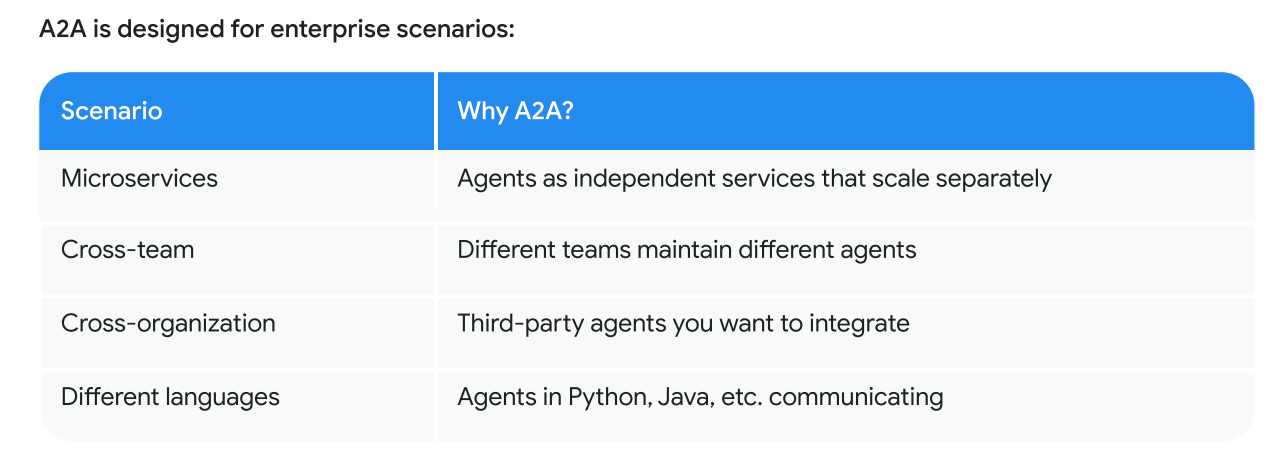Select the Different languages scenario cell
The height and width of the screenshot is (469, 1288).
(x=170, y=397)
